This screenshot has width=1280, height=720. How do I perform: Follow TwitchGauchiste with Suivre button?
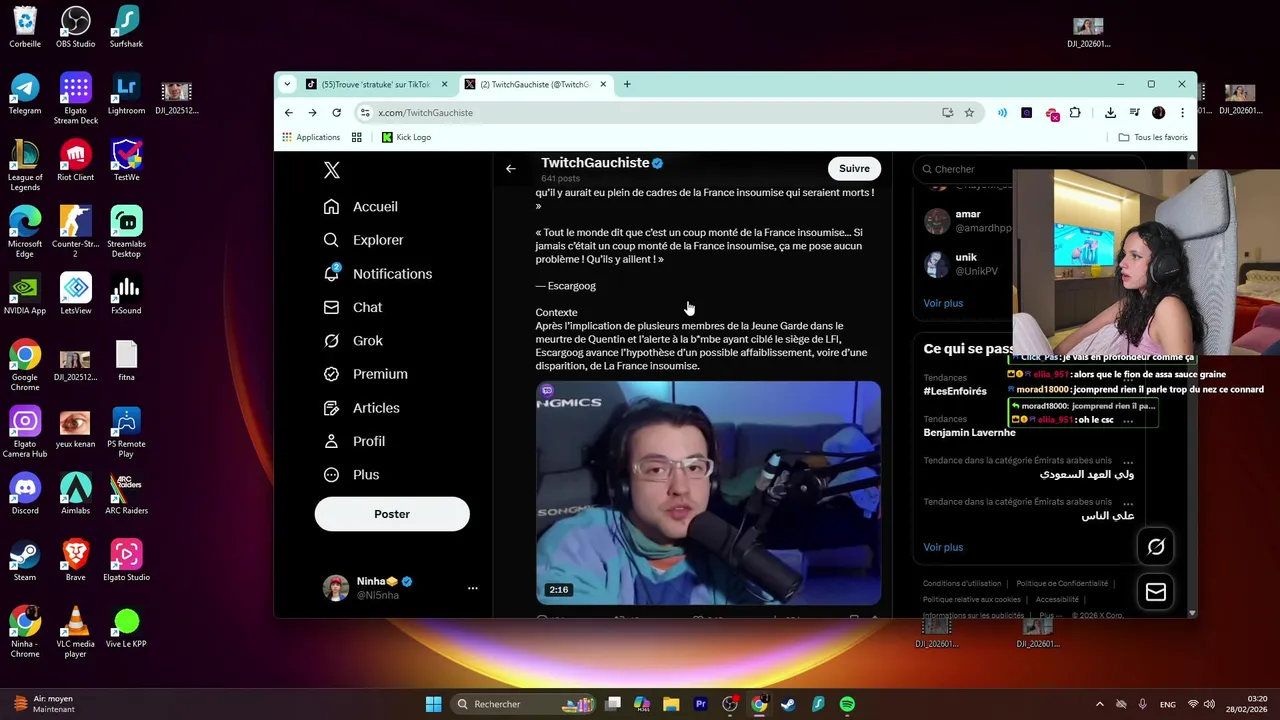[854, 169]
